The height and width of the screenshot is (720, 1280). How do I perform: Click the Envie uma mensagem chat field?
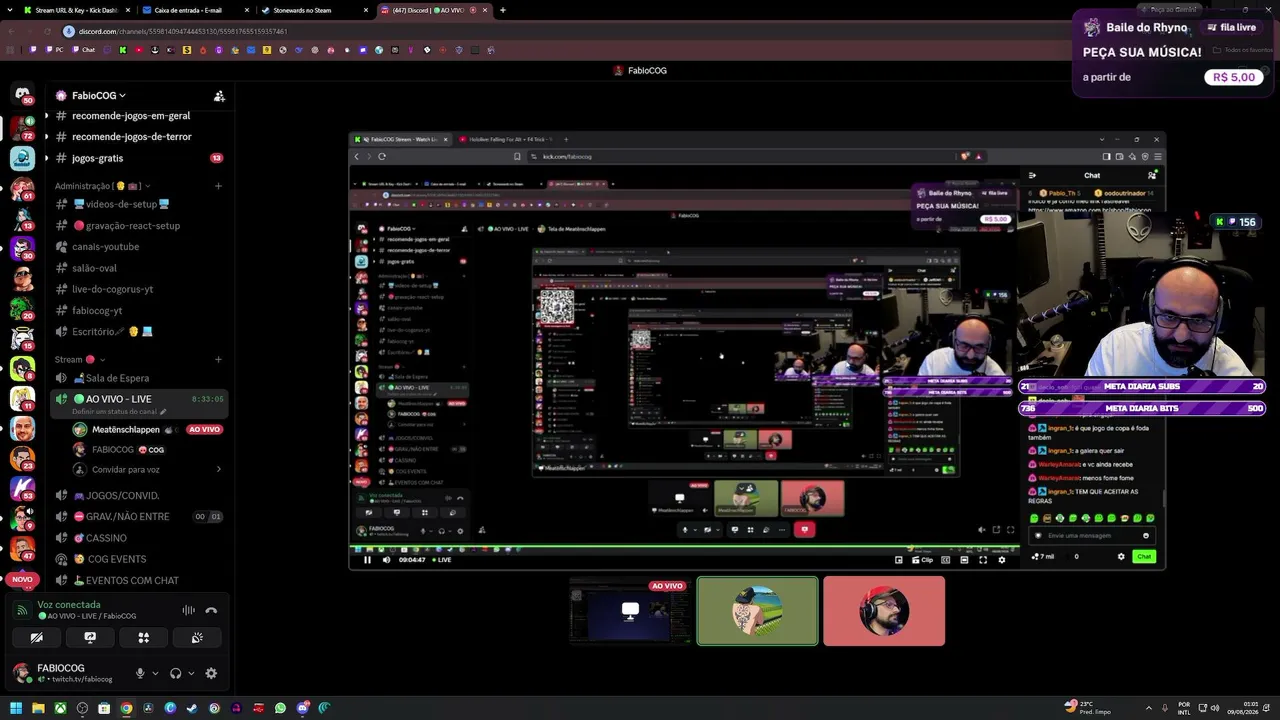[x=1094, y=536]
